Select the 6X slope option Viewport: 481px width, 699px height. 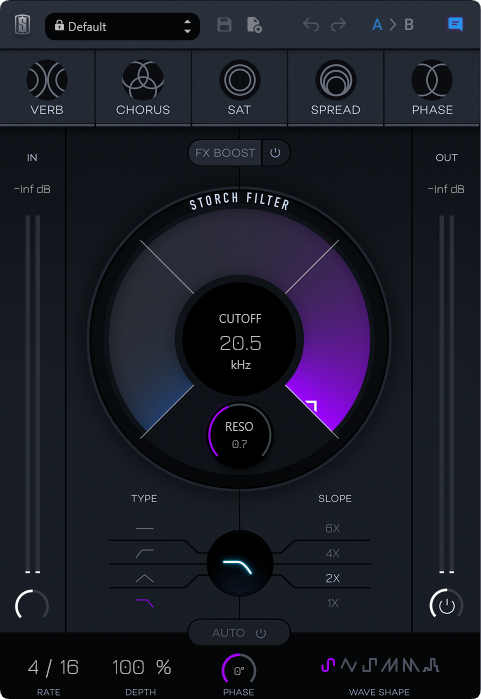click(x=333, y=528)
